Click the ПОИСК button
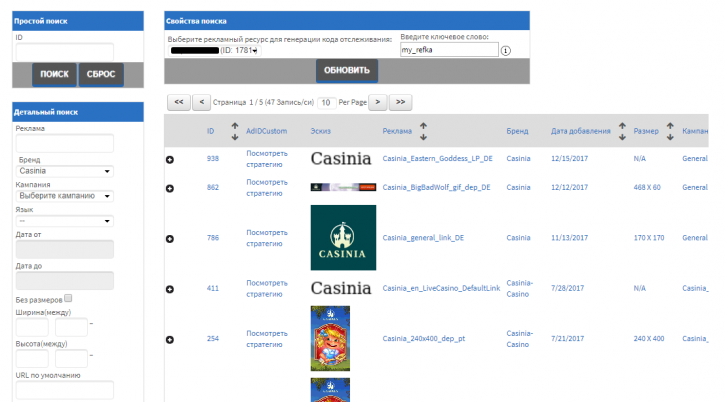725x402 pixels. pyautogui.click(x=54, y=74)
